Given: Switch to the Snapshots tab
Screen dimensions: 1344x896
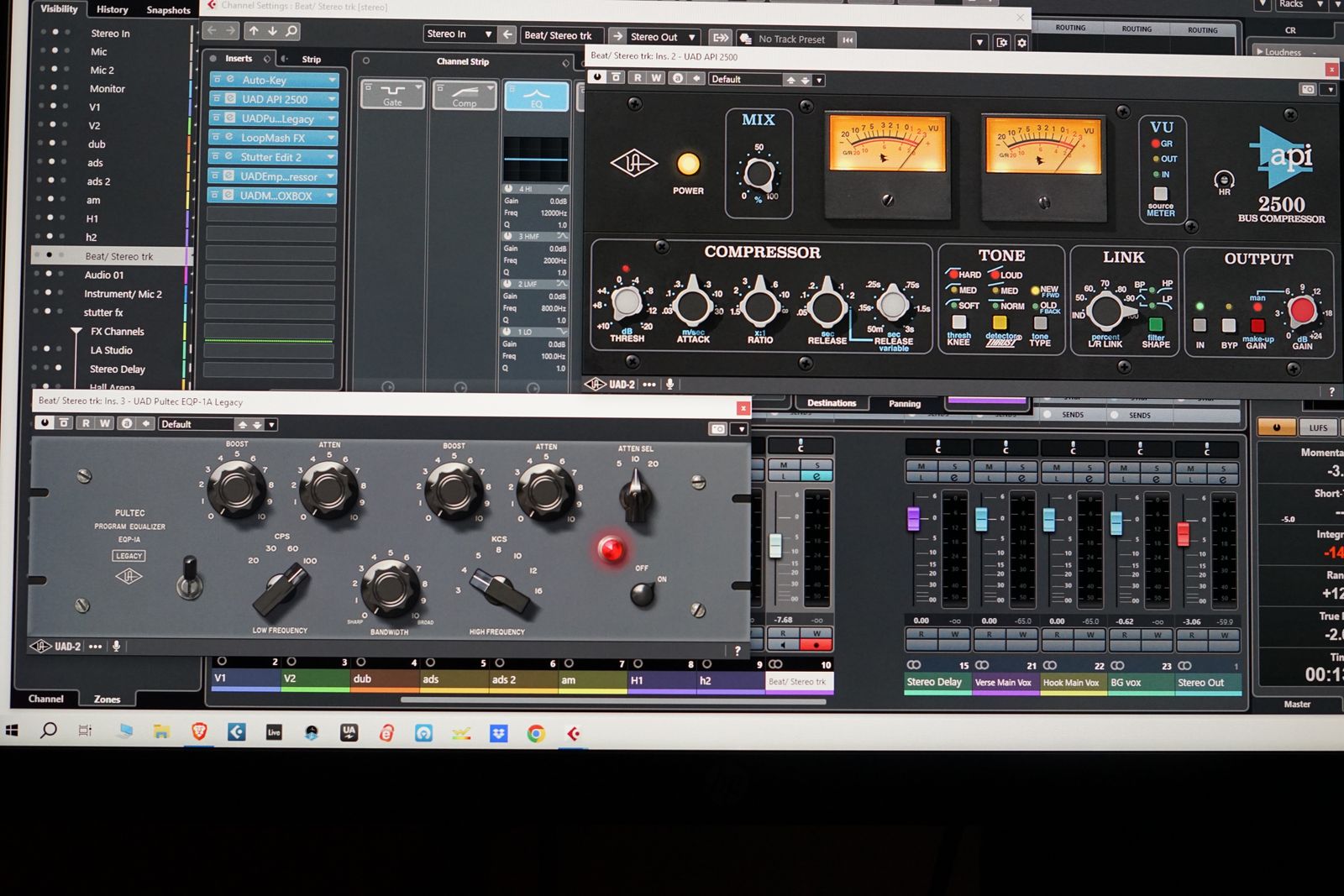Looking at the screenshot, I should [x=168, y=10].
